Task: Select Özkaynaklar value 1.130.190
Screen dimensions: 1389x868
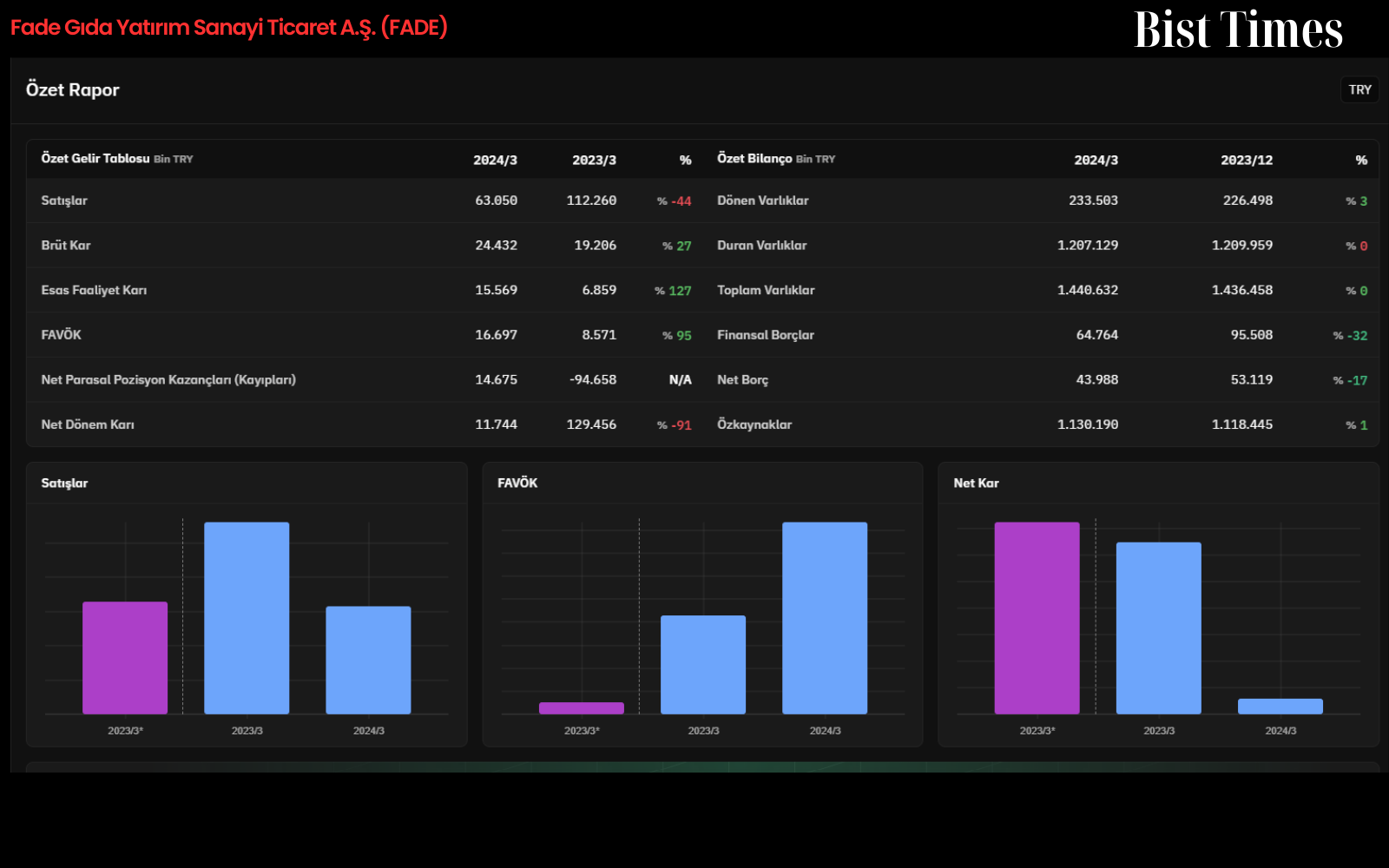Action: (1088, 425)
